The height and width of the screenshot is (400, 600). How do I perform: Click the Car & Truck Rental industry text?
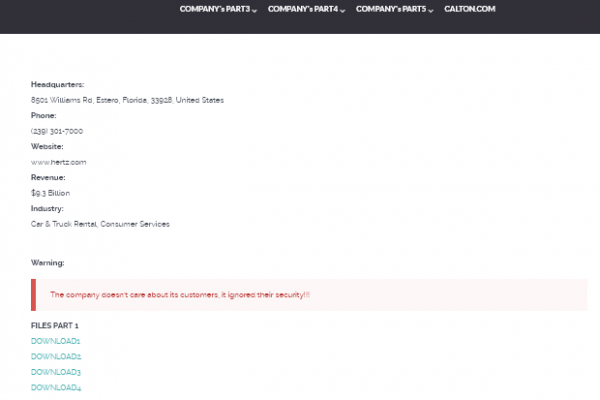click(100, 224)
